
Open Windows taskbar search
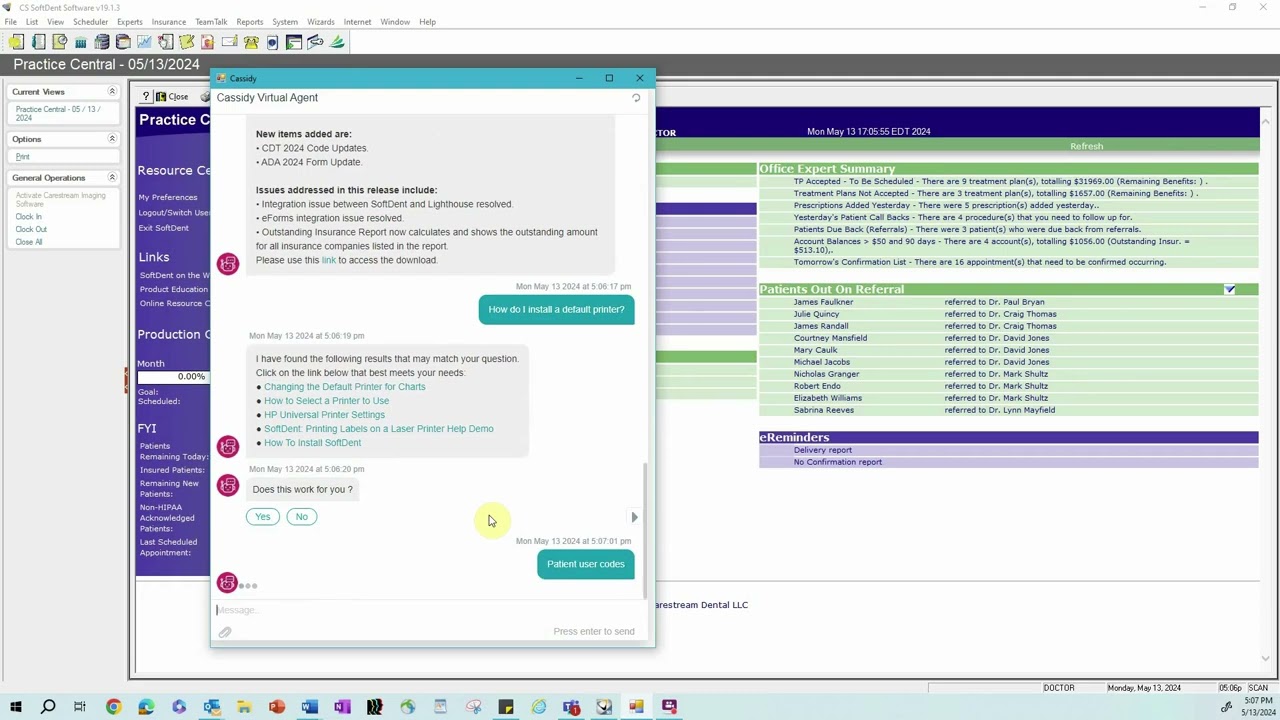pyautogui.click(x=48, y=707)
